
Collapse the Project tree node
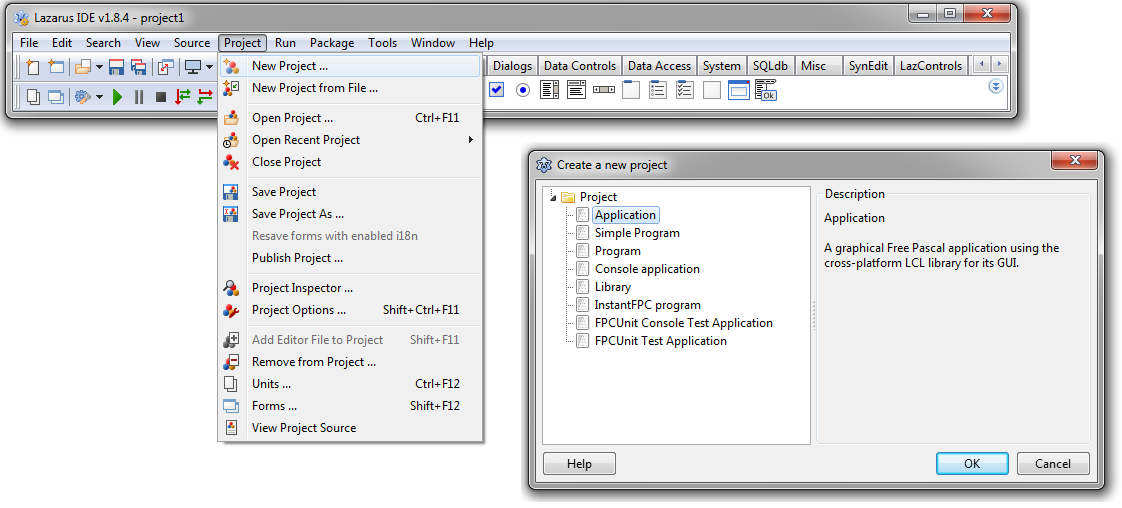pyautogui.click(x=552, y=197)
